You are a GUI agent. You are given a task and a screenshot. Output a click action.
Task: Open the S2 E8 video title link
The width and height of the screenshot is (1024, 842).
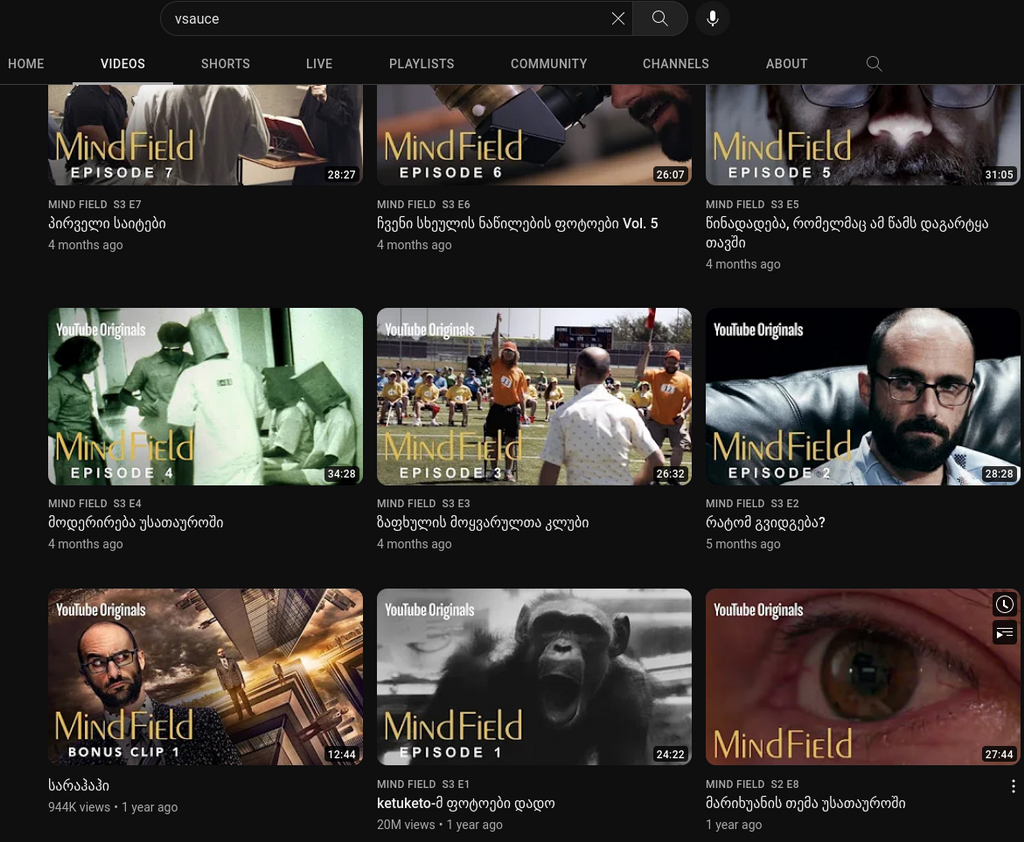(805, 803)
